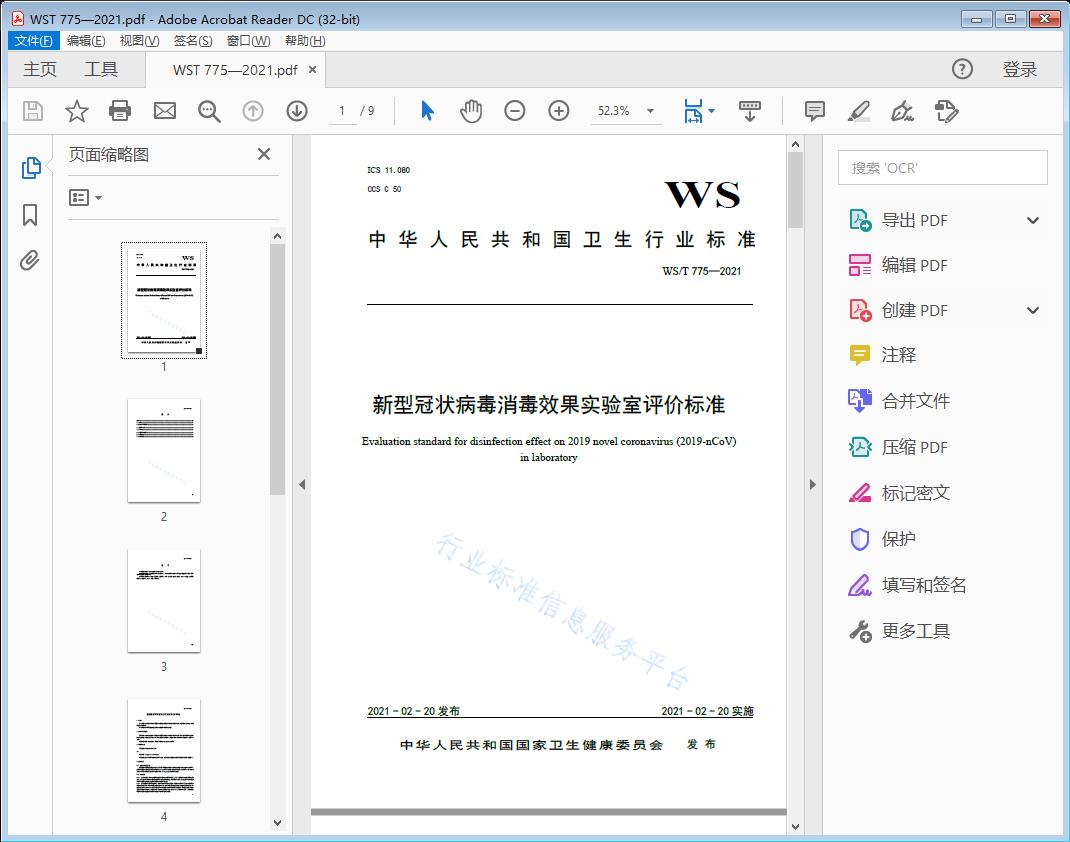
Task: Open the page thumbnail options dropdown
Action: click(83, 197)
